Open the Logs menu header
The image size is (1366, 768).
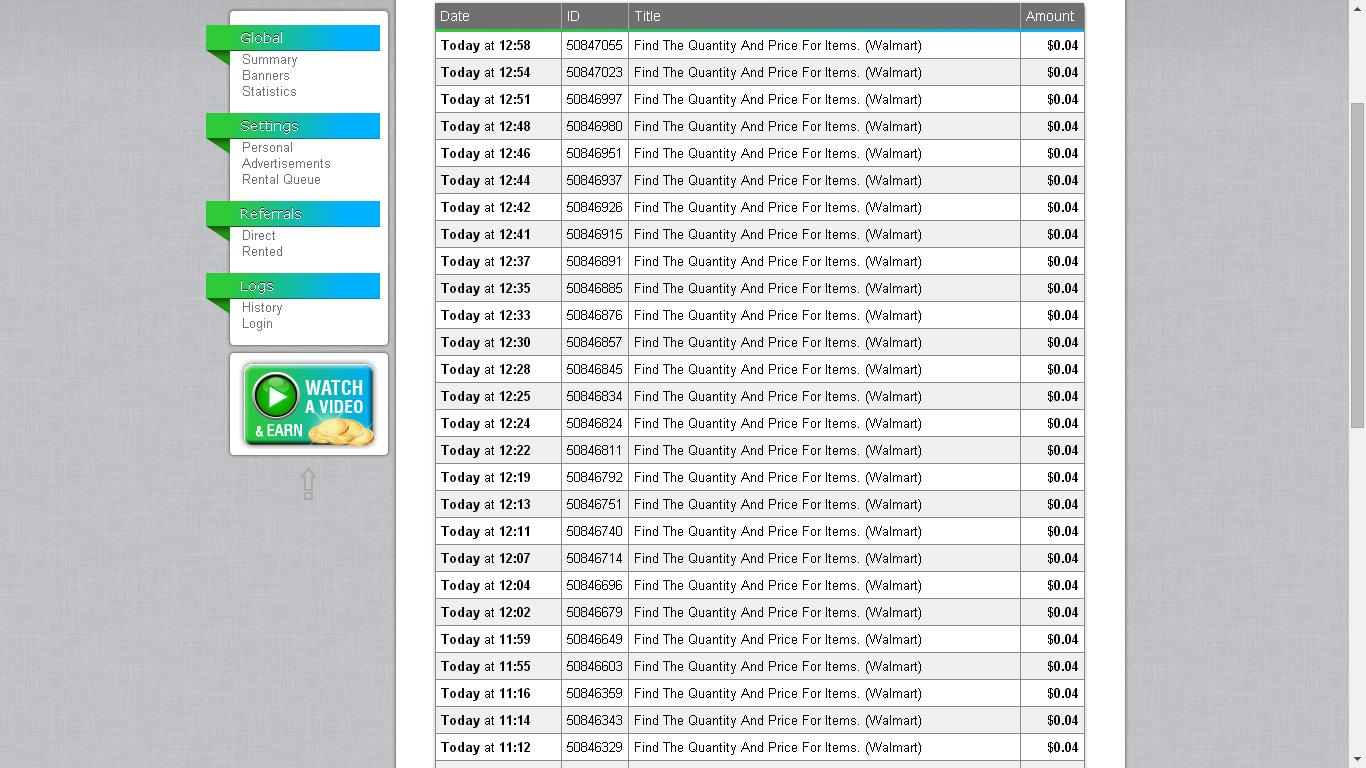click(x=293, y=286)
